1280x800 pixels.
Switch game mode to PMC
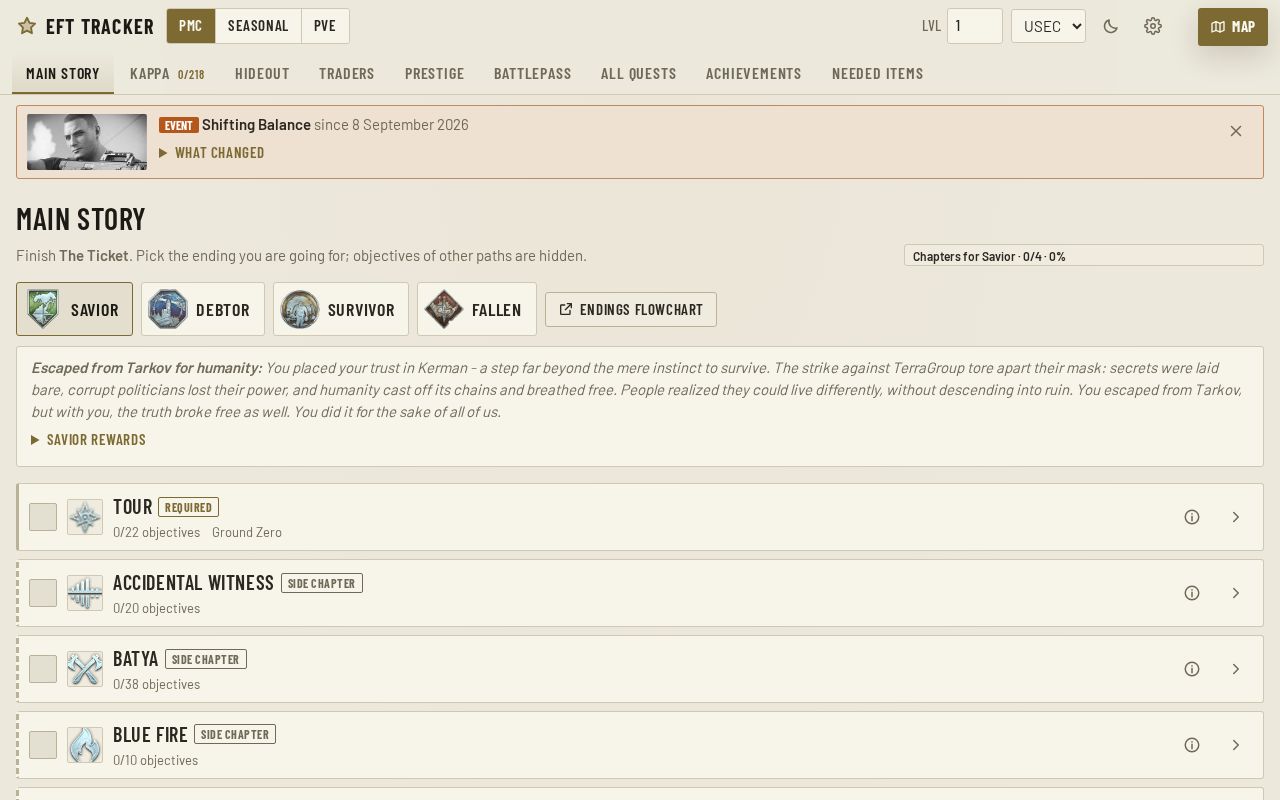(x=191, y=26)
